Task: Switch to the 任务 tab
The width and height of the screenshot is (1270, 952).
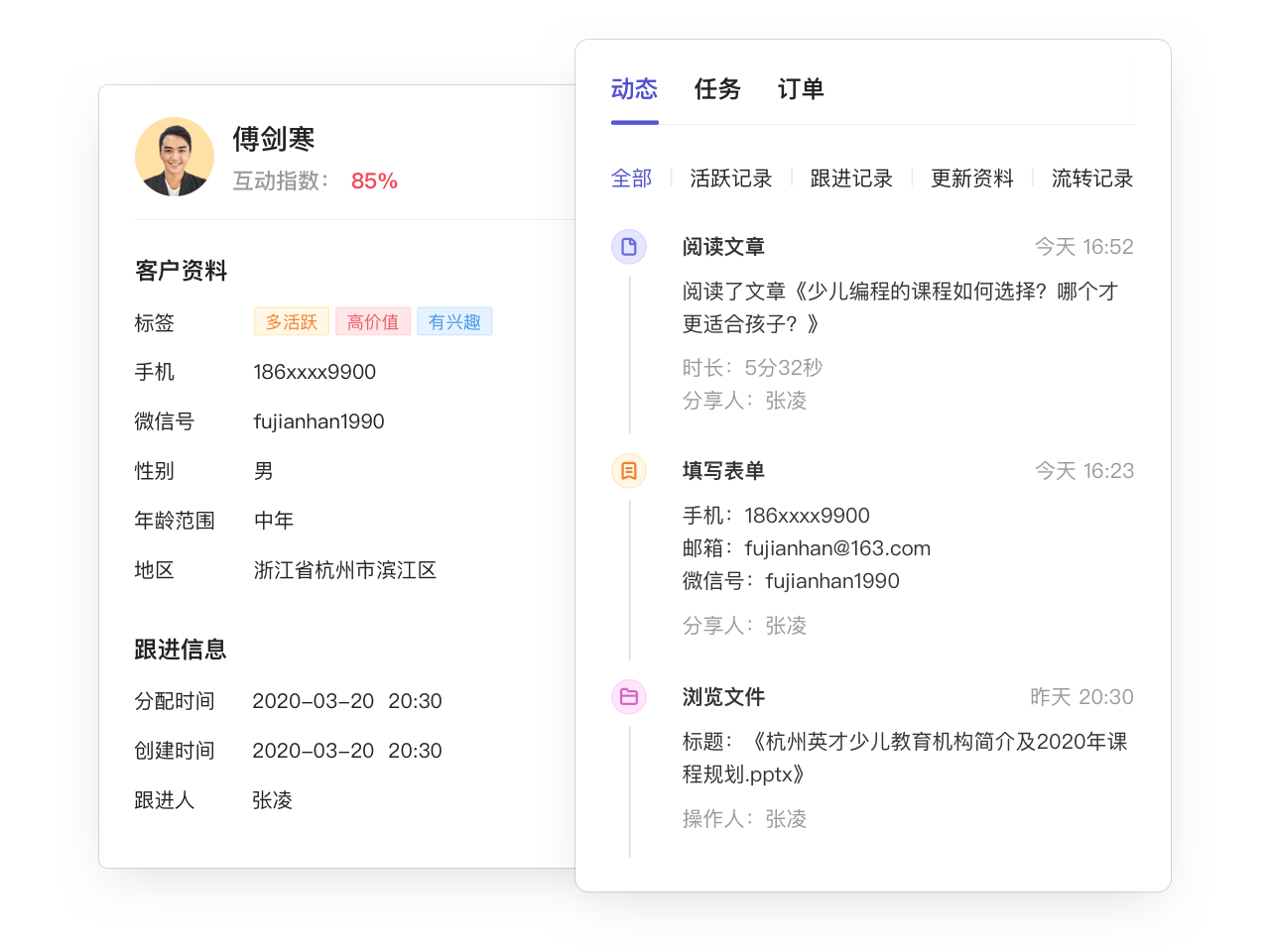Action: [x=717, y=89]
